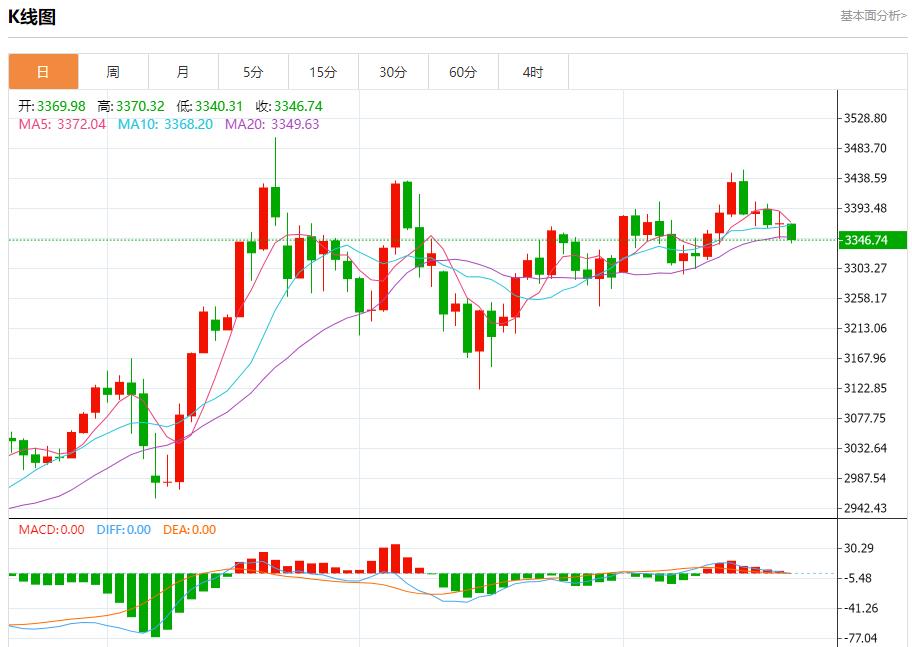Click the rightmost green candlestick
The height and width of the screenshot is (647, 912).
tap(792, 232)
